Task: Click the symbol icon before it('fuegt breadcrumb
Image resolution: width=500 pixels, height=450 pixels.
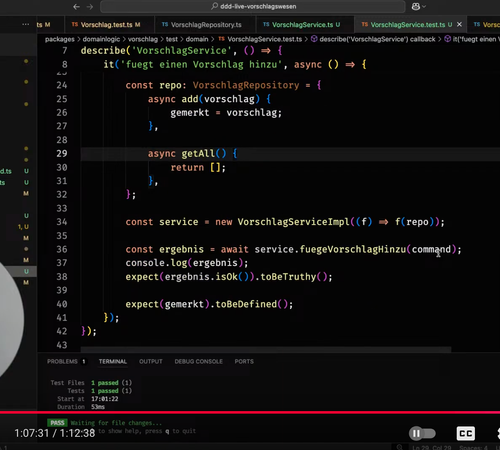Action: coord(448,39)
